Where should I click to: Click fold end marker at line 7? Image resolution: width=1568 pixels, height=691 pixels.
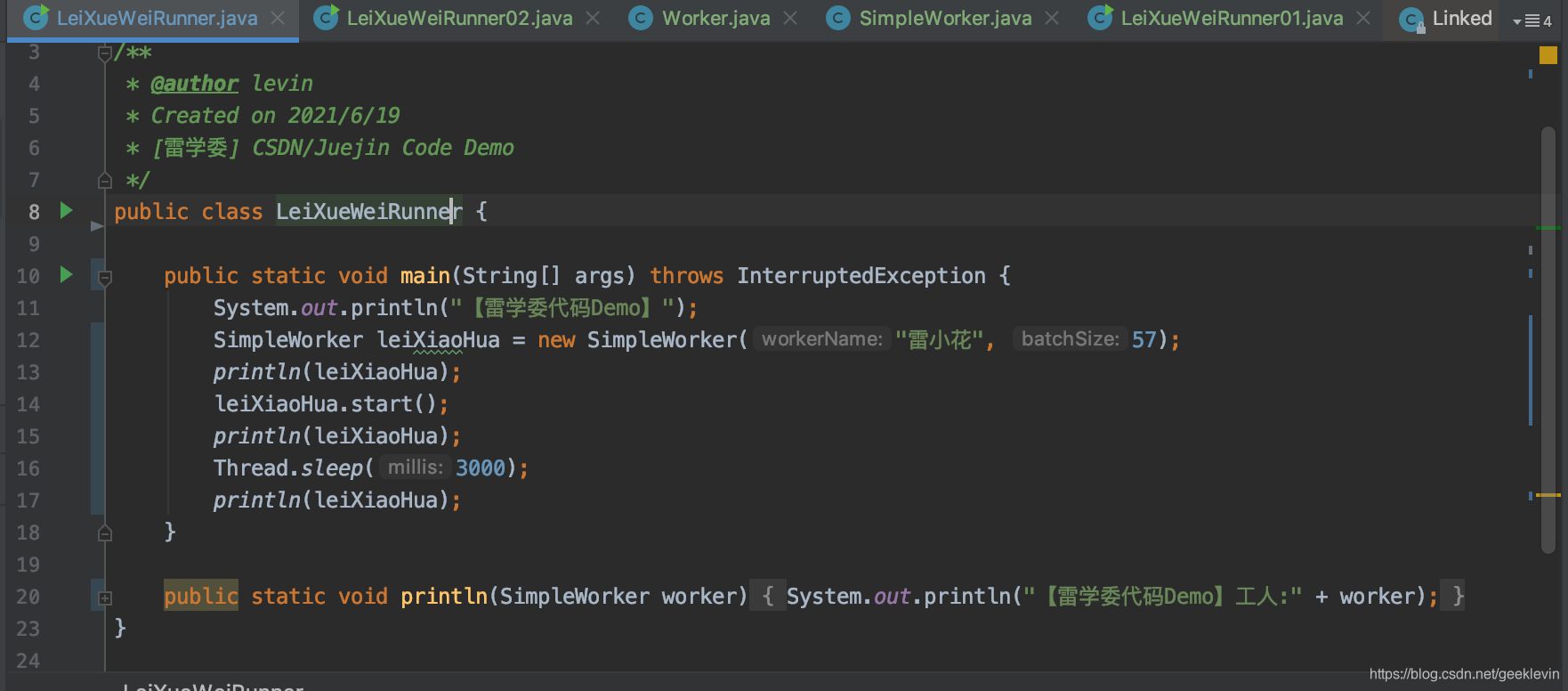[104, 180]
